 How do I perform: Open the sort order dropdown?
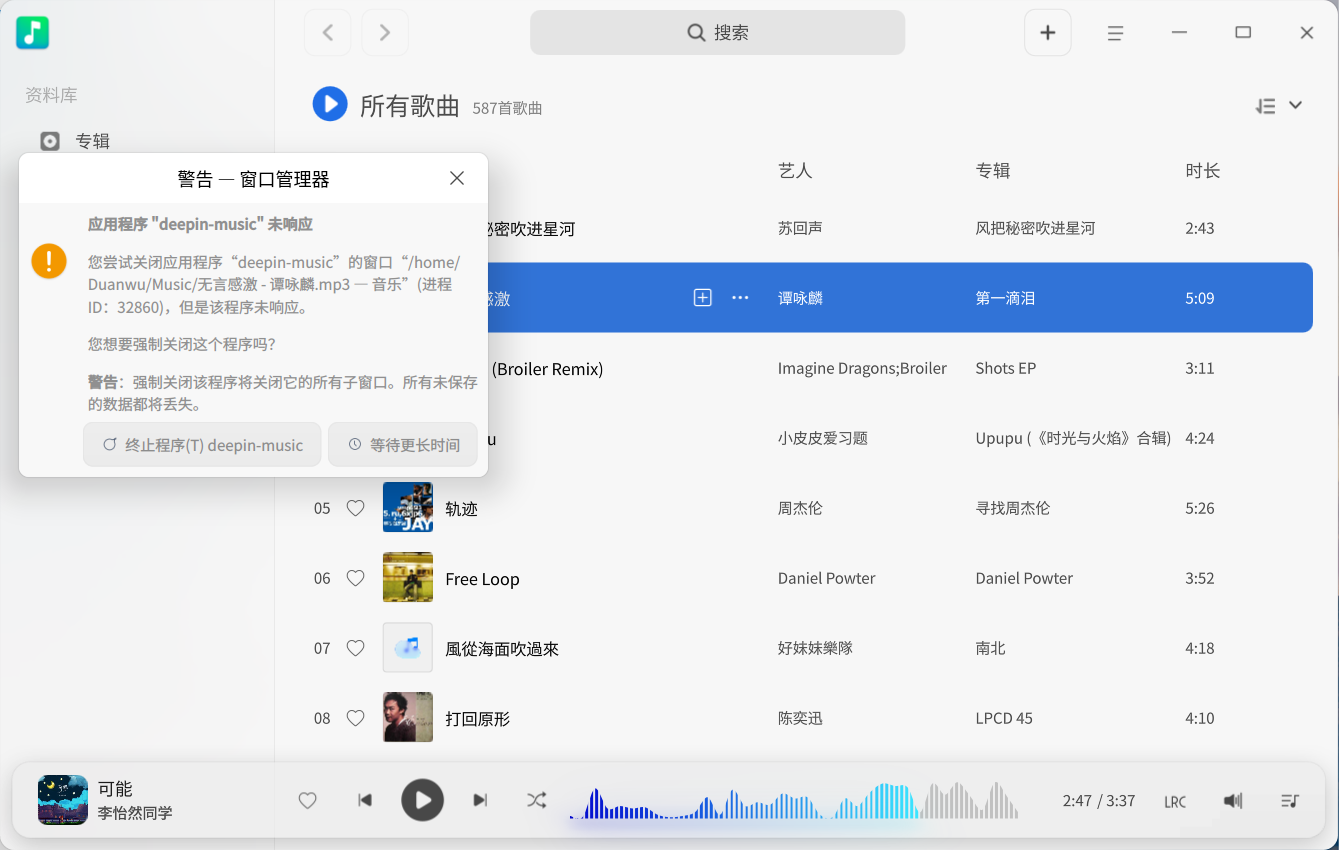pyautogui.click(x=1279, y=106)
